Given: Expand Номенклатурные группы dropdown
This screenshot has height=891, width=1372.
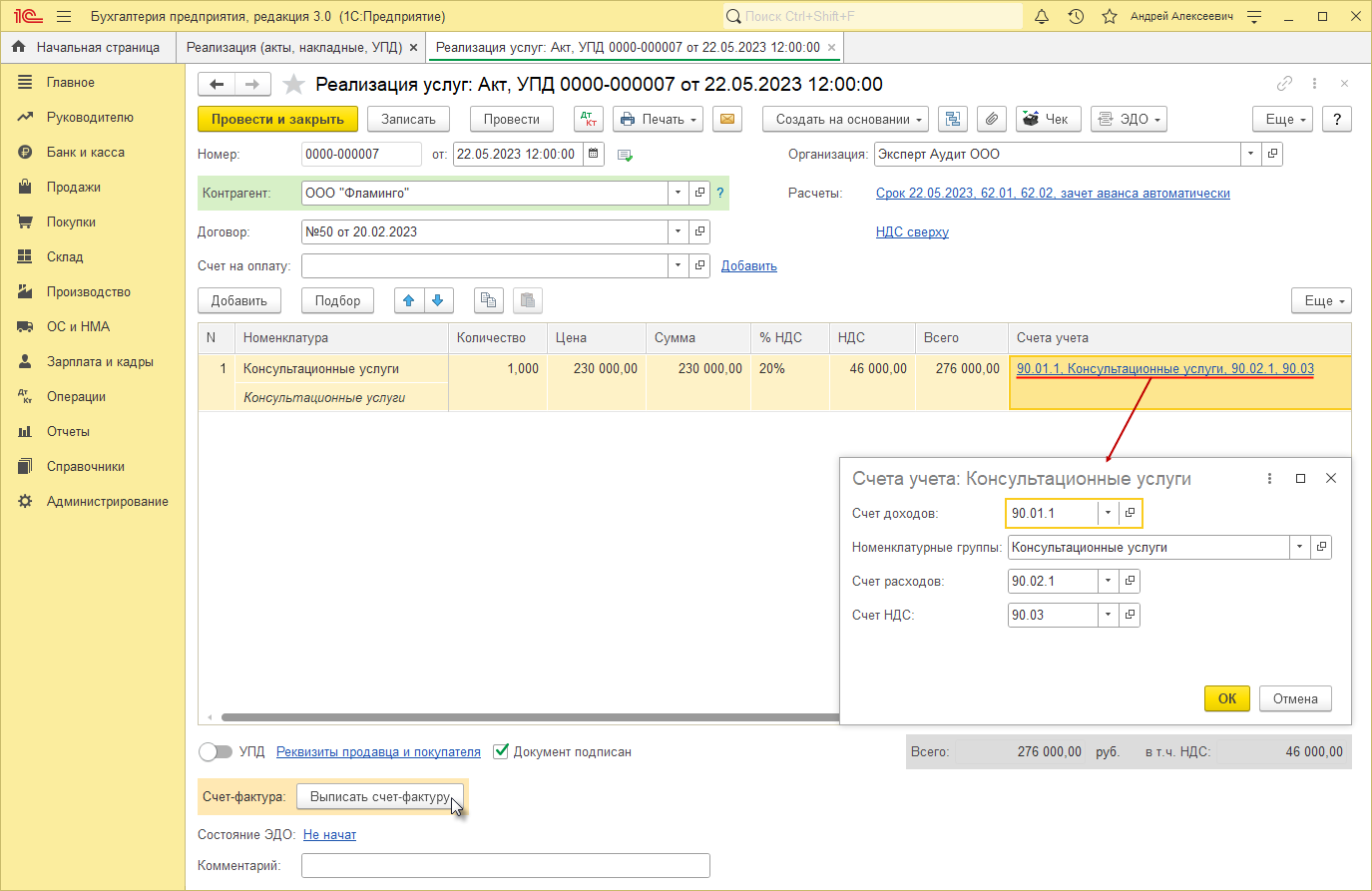Looking at the screenshot, I should [x=1299, y=547].
